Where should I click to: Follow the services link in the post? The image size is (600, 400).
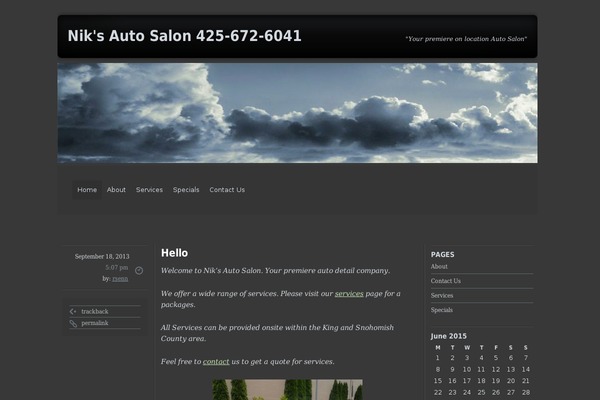click(349, 294)
